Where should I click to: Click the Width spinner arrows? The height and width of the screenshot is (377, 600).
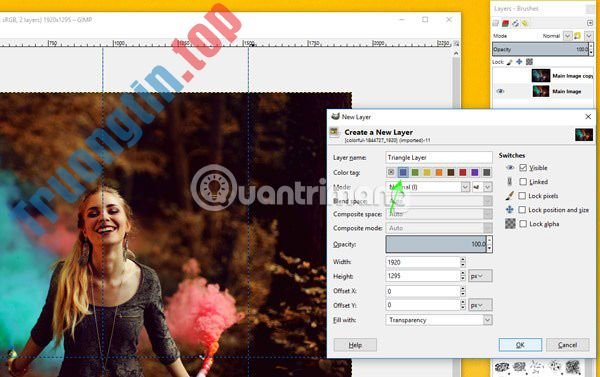coord(463,262)
